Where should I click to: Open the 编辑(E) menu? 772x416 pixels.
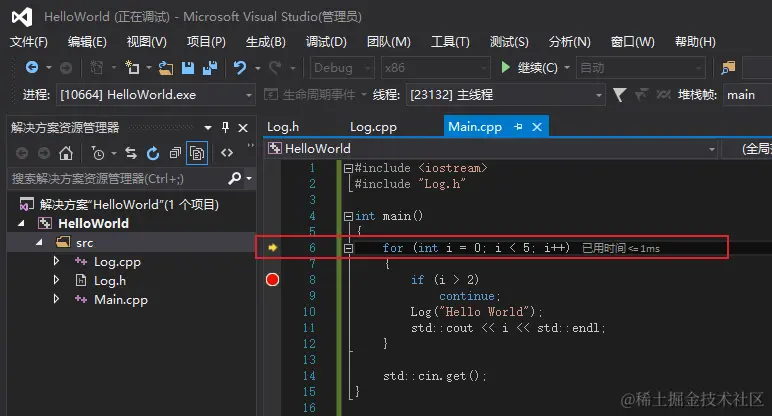point(87,42)
